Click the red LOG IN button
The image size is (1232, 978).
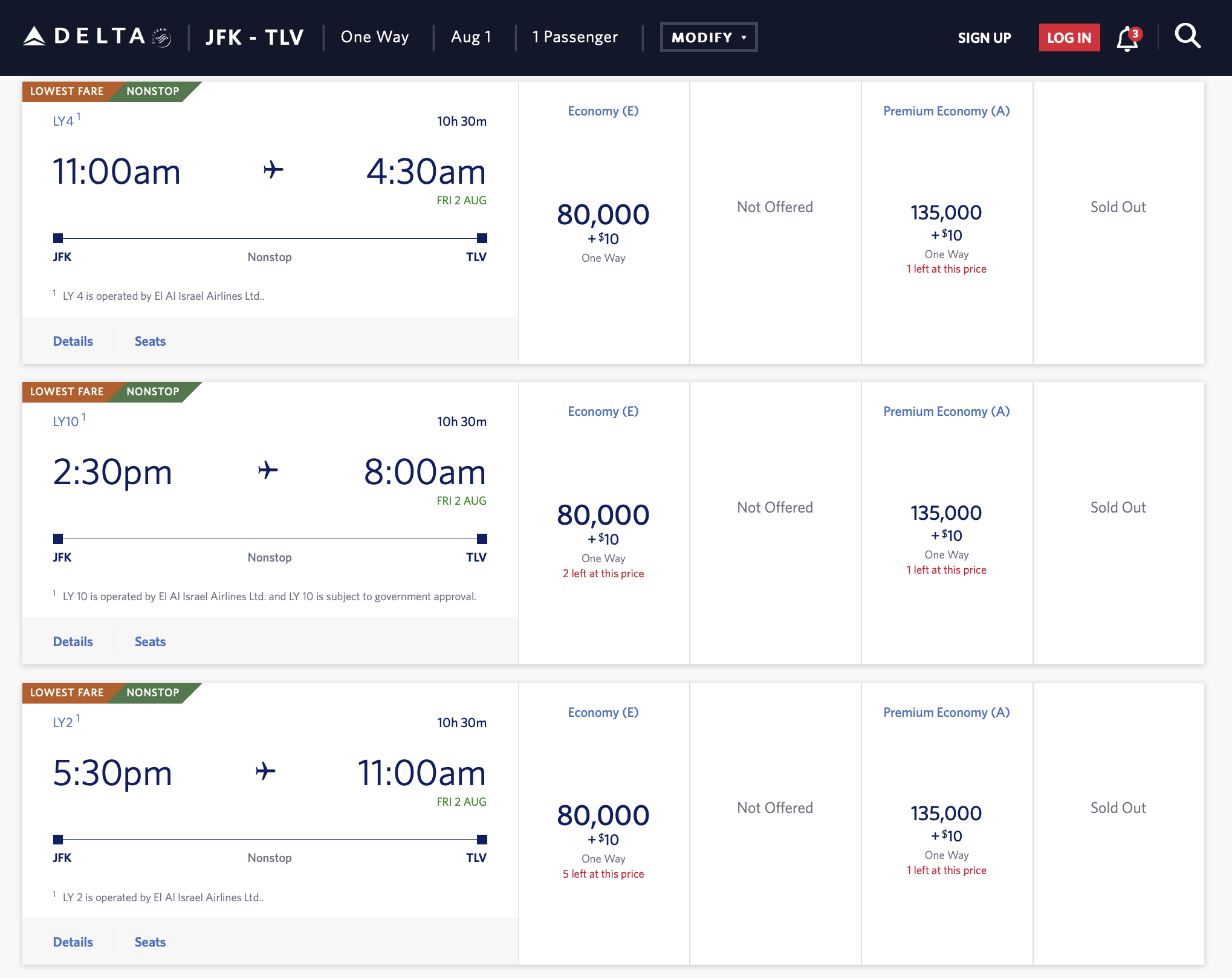tap(1069, 37)
